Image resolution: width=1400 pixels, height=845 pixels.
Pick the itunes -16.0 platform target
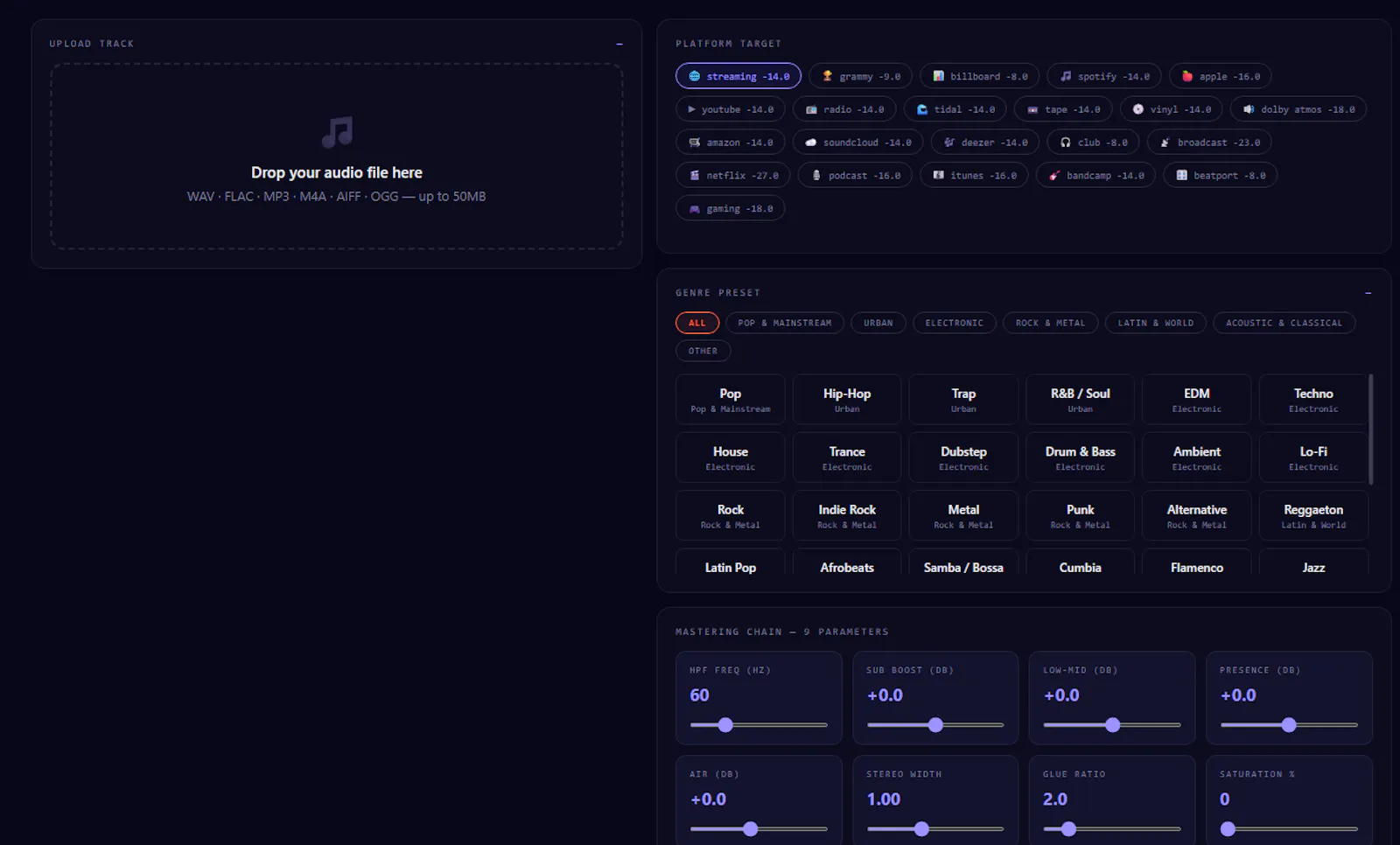click(x=974, y=176)
